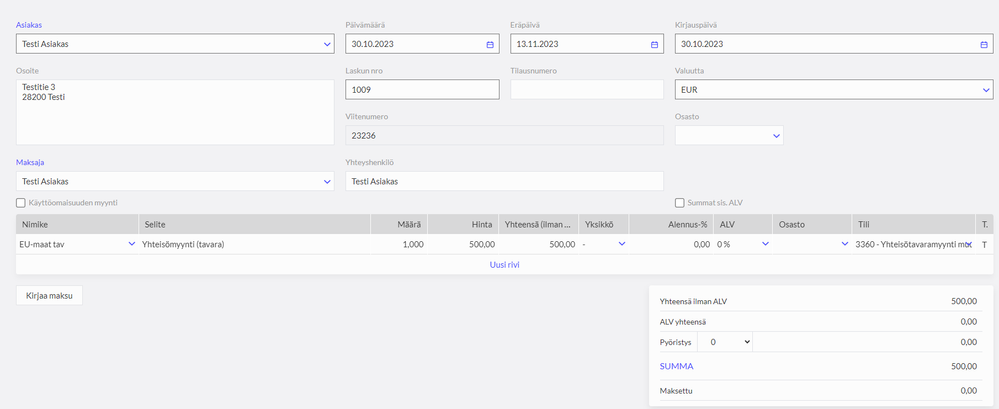
Task: Open calendar picker for Eräpäivä field
Action: tap(654, 44)
